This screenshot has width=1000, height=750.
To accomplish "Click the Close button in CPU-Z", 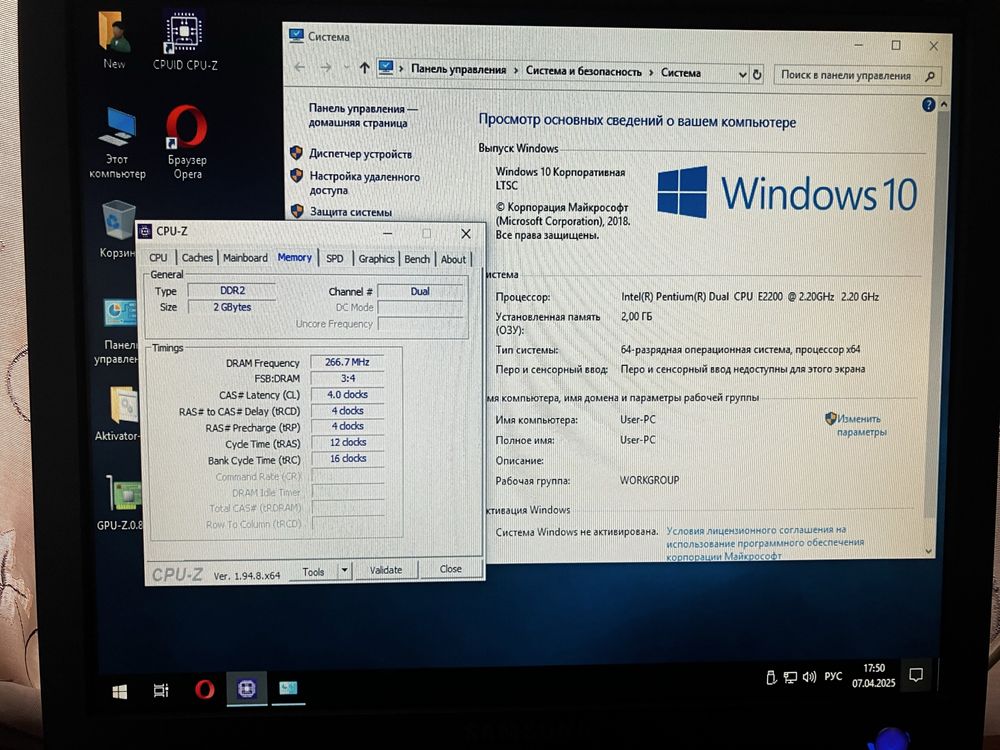I will pos(450,568).
